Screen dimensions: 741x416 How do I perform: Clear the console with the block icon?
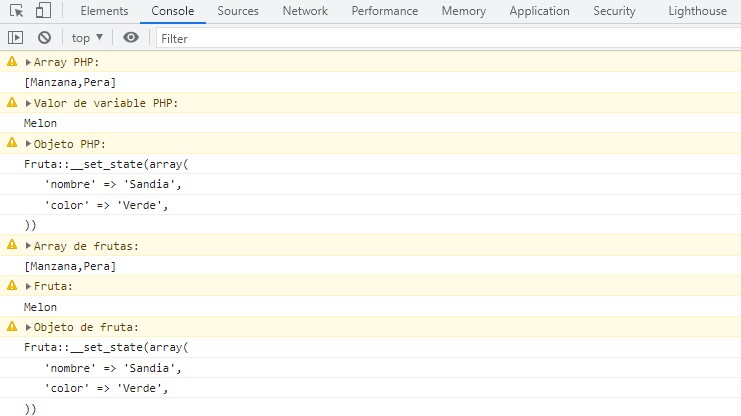pos(44,38)
